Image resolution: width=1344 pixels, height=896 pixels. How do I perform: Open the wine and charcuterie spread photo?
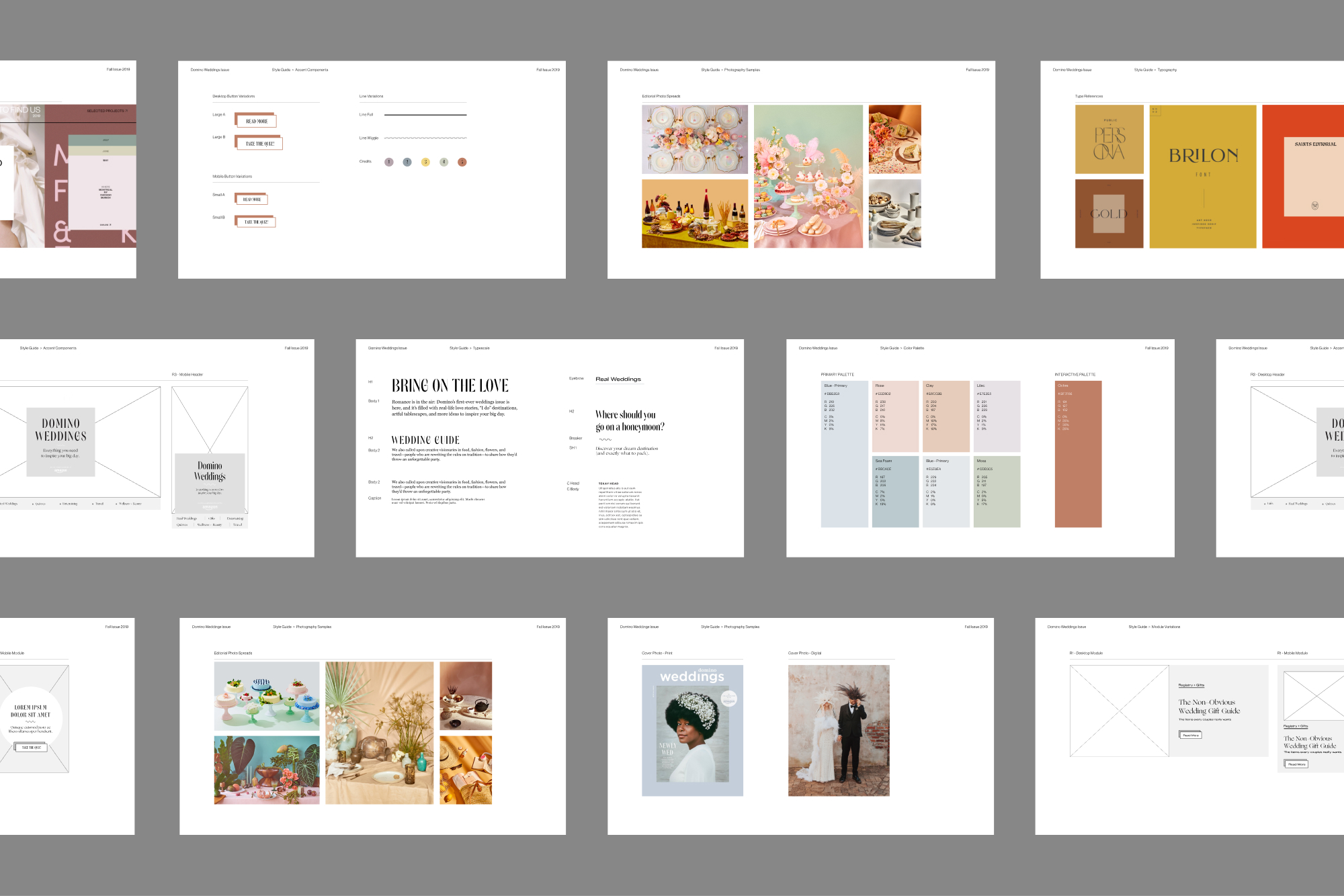(695, 214)
